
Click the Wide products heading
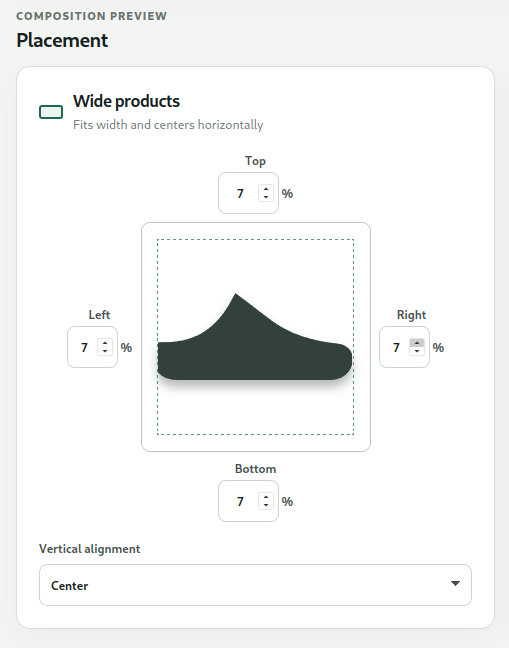coord(126,101)
